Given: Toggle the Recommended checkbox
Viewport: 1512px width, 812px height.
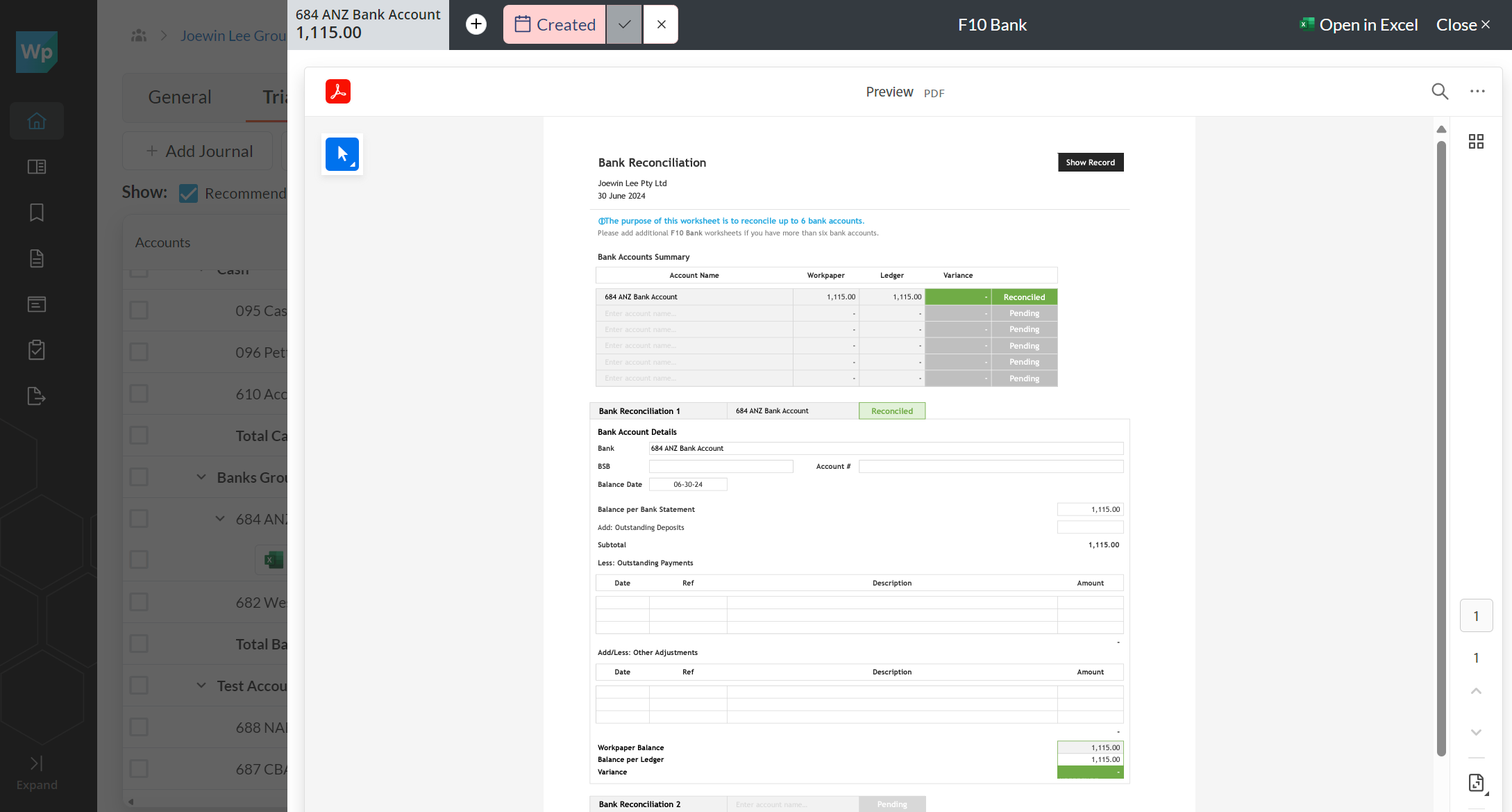Looking at the screenshot, I should point(188,193).
